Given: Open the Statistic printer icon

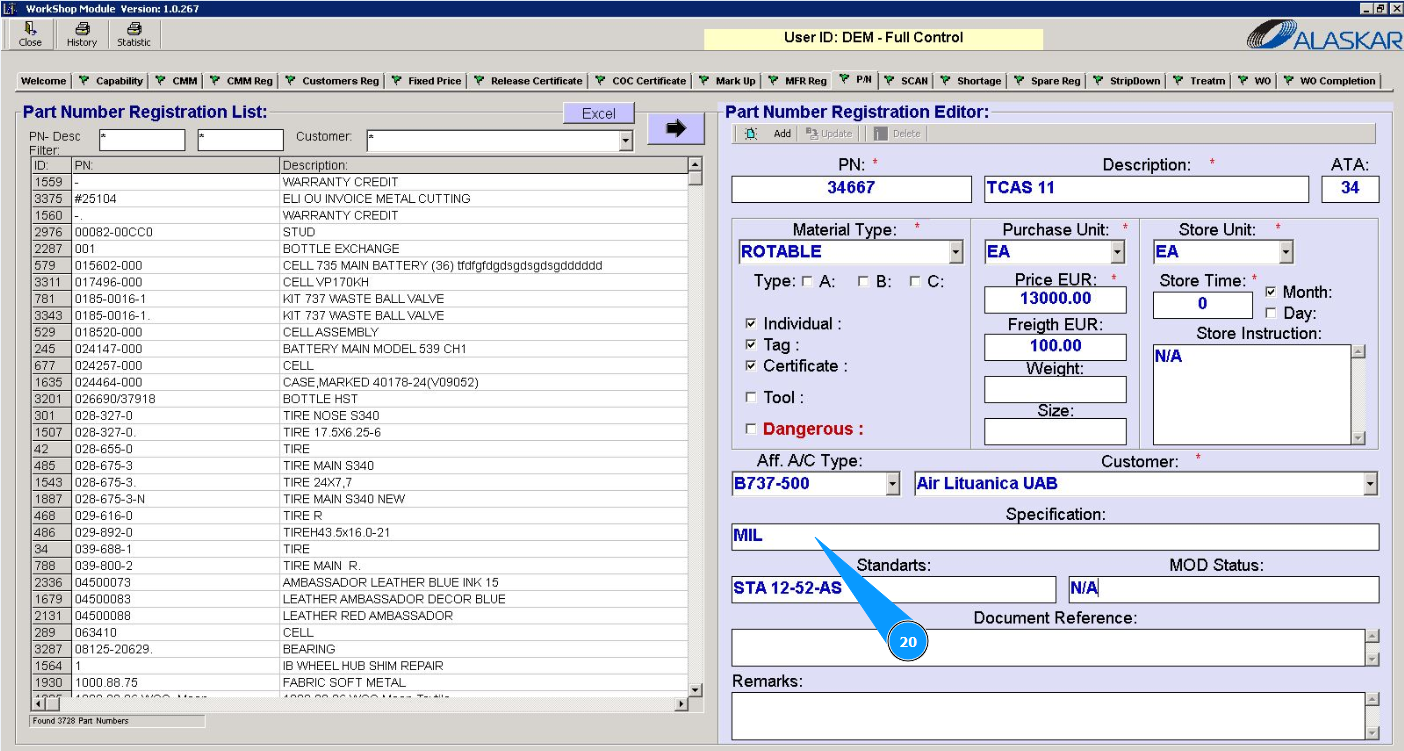Looking at the screenshot, I should coord(134,29).
